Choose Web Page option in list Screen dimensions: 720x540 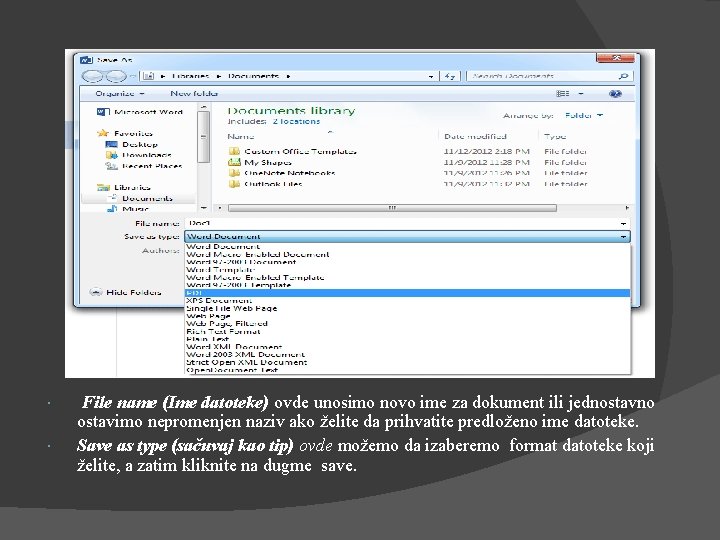(x=408, y=316)
